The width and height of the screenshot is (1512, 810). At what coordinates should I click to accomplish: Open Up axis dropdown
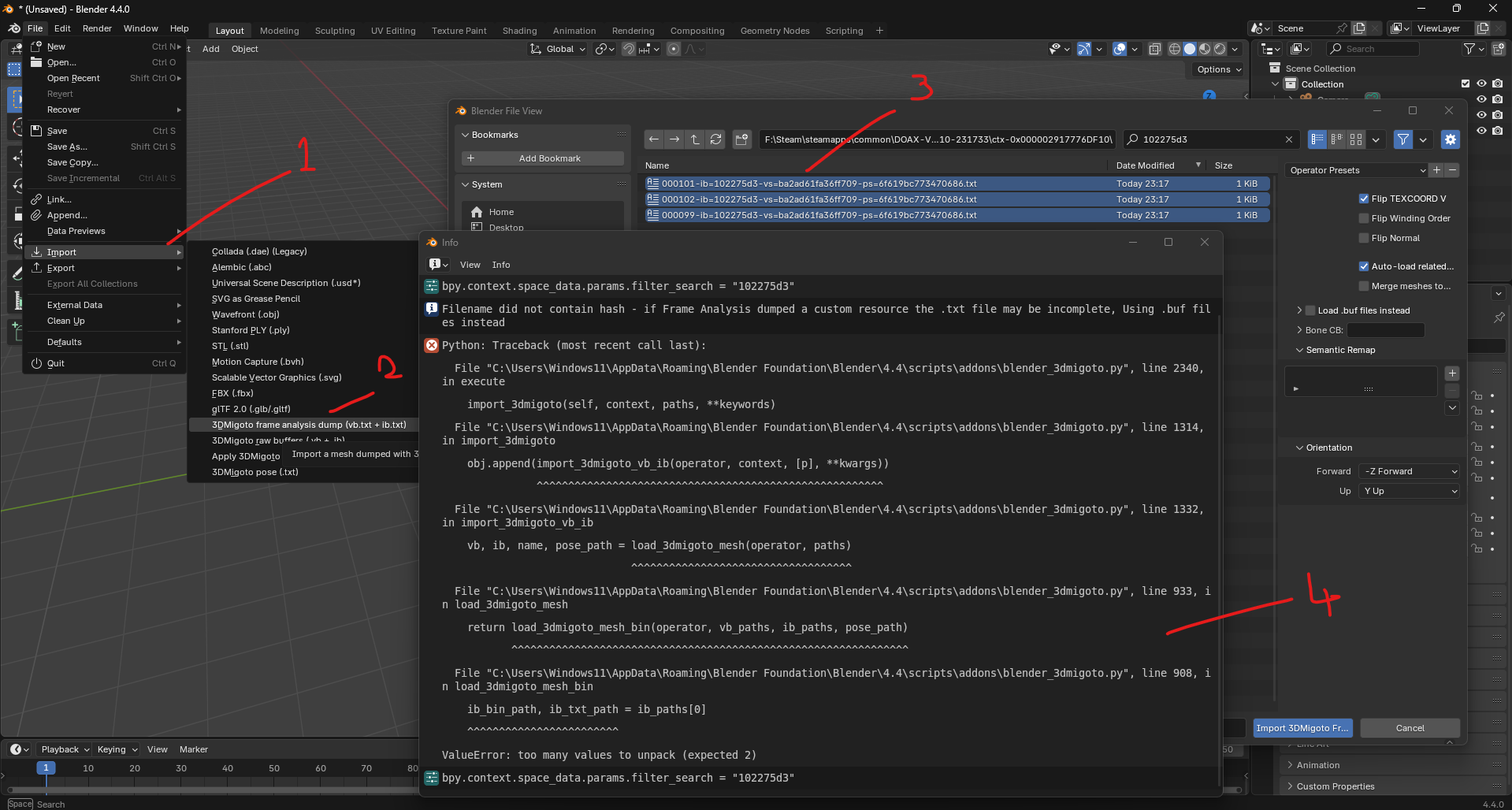(x=1409, y=491)
